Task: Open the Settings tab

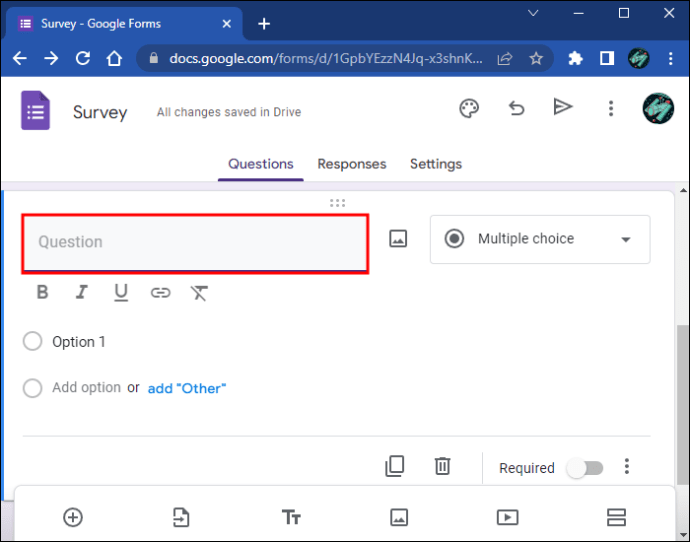Action: pyautogui.click(x=436, y=164)
